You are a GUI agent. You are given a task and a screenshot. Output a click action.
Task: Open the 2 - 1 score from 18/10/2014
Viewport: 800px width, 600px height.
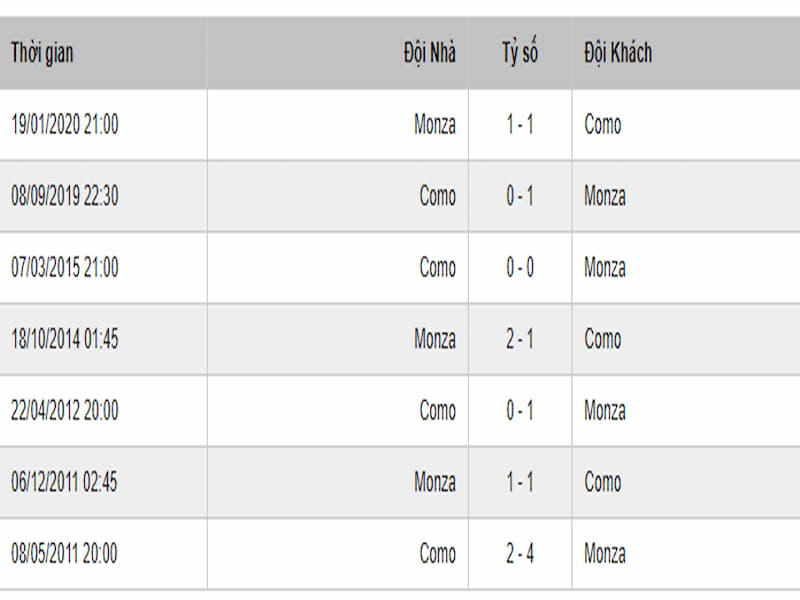[520, 339]
